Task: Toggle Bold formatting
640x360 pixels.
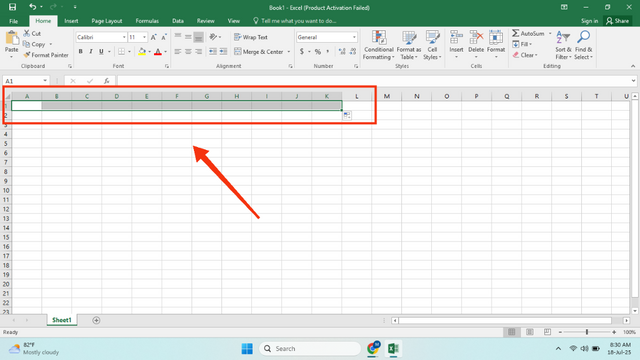Action: click(80, 51)
